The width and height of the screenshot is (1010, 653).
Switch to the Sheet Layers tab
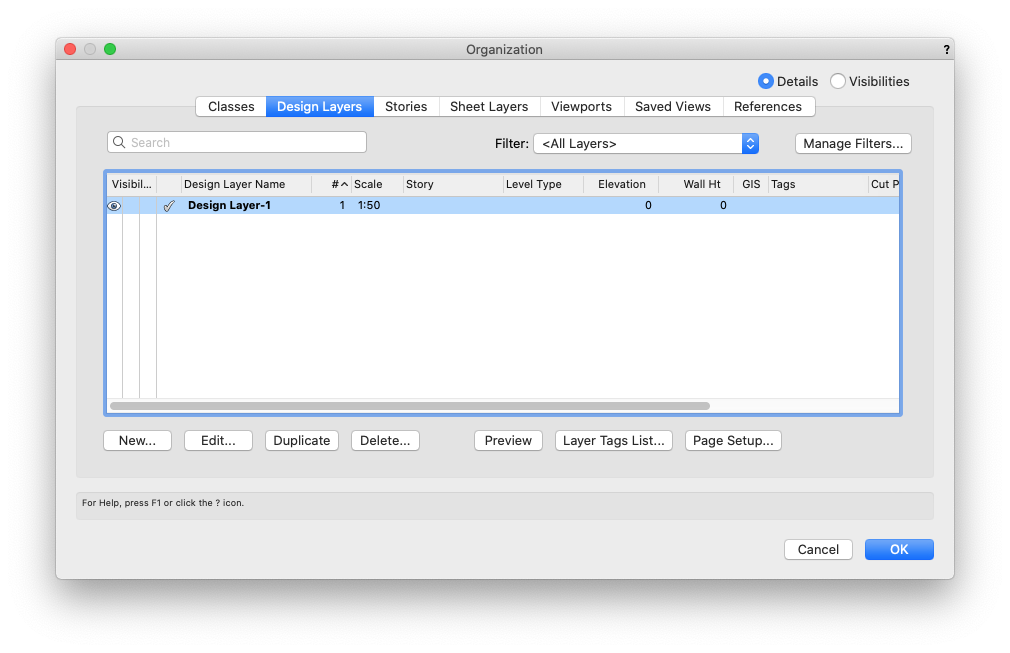pos(489,107)
